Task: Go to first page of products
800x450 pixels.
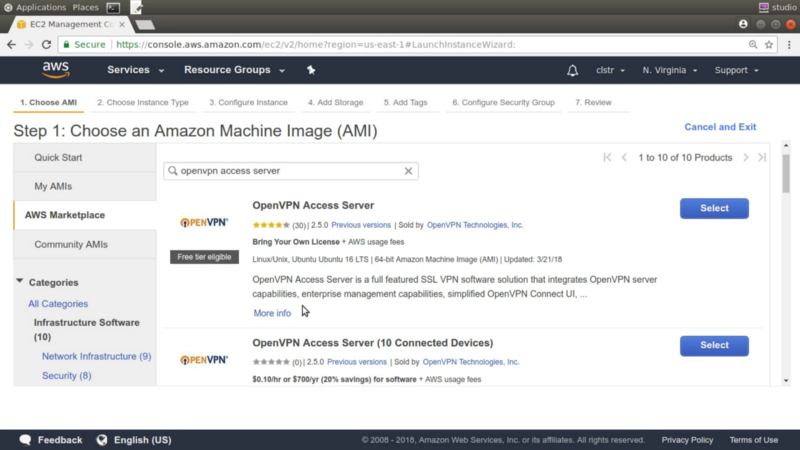Action: pyautogui.click(x=607, y=157)
